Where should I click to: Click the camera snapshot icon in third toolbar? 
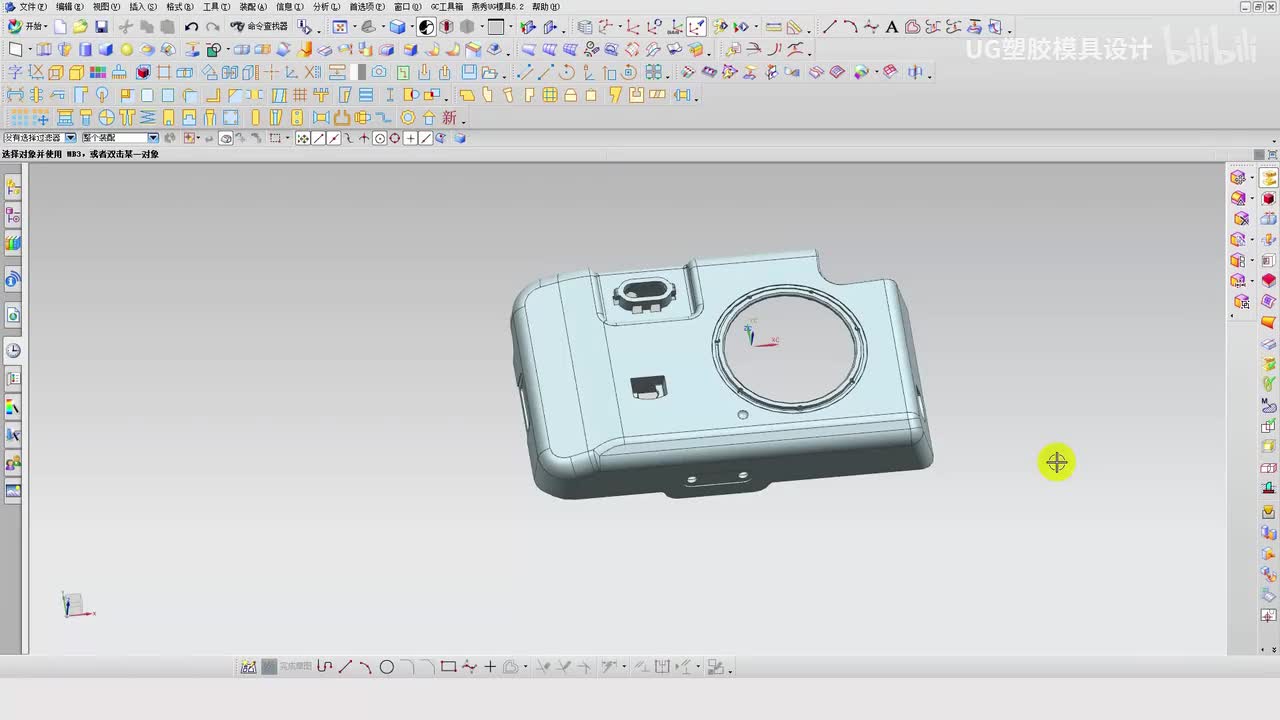tap(380, 72)
